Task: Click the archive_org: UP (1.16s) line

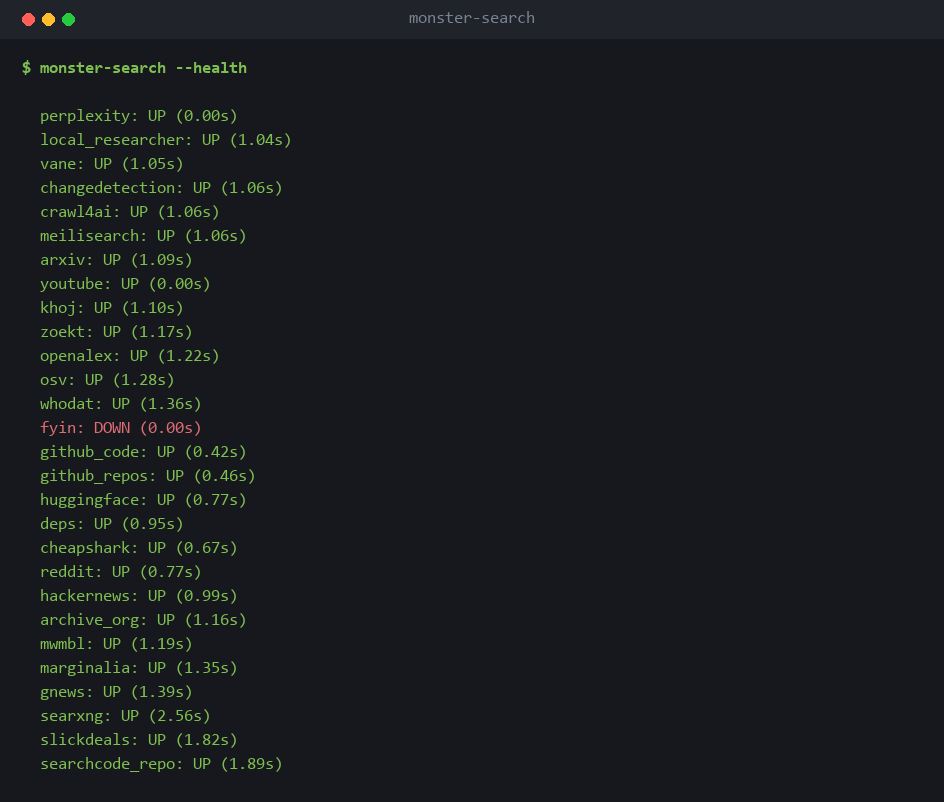Action: (x=143, y=621)
